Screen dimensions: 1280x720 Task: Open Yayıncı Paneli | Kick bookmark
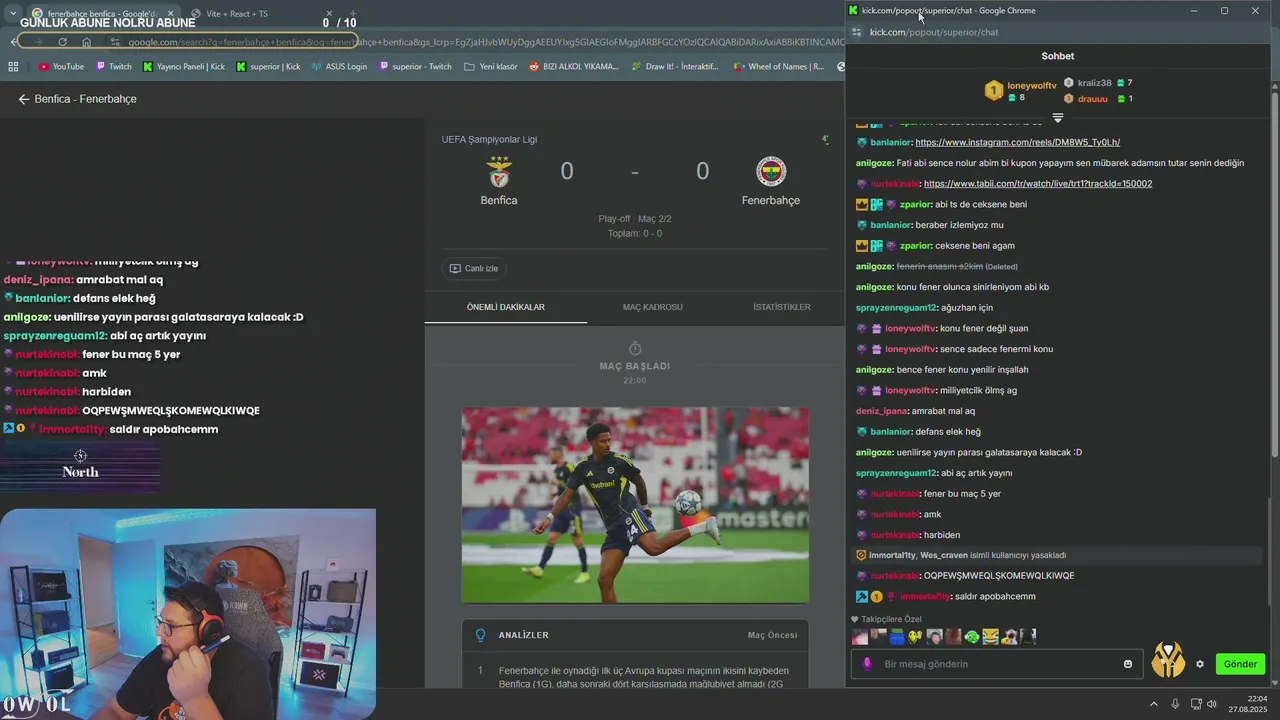pos(184,67)
